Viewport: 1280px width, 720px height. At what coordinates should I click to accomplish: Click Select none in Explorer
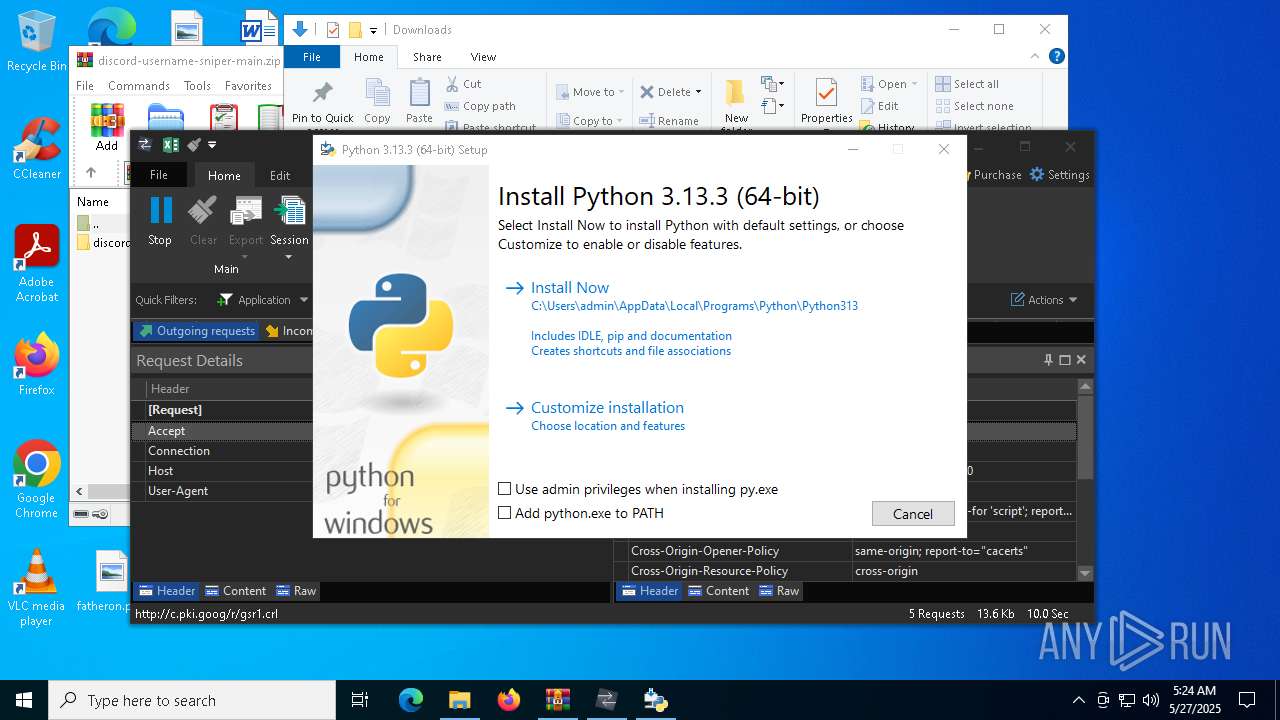tap(975, 106)
